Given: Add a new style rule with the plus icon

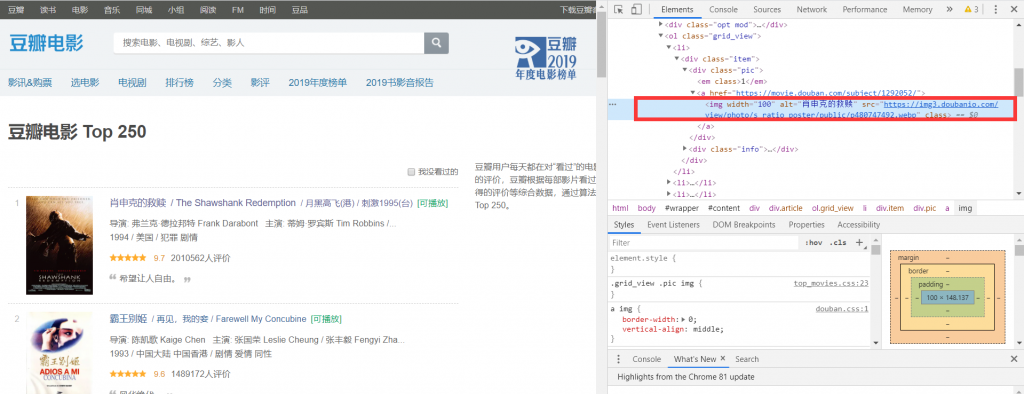Looking at the screenshot, I should pyautogui.click(x=859, y=242).
